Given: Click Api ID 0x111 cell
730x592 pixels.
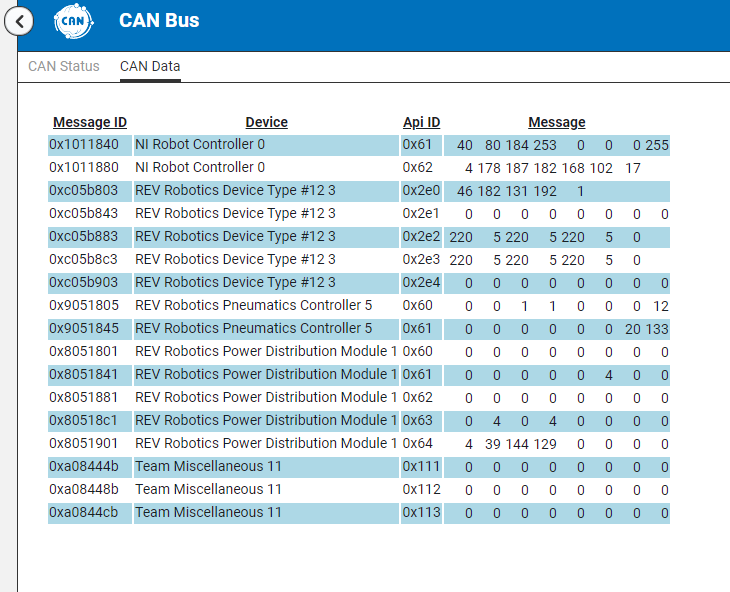Looking at the screenshot, I should click(421, 467).
